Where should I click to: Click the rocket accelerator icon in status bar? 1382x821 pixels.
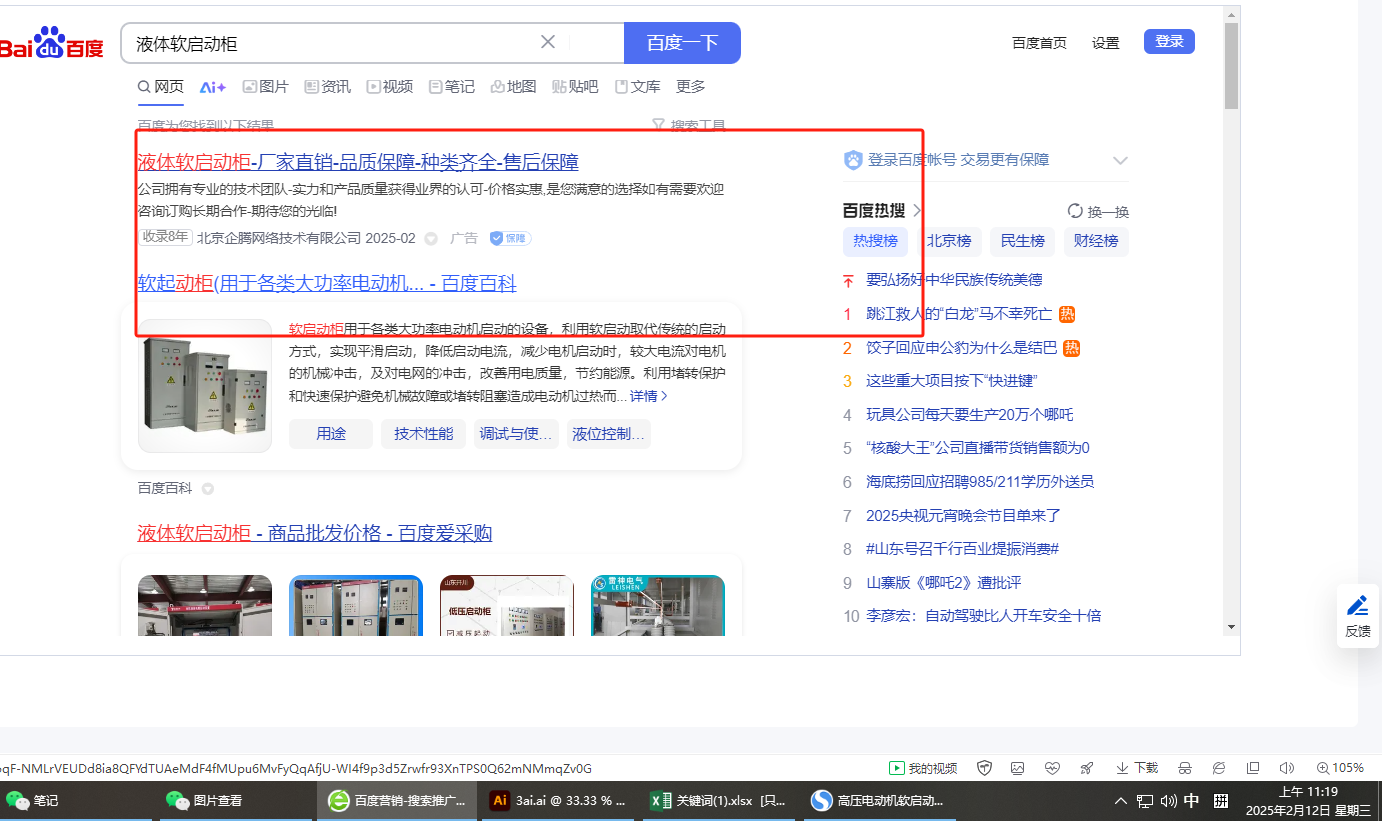click(x=1086, y=768)
